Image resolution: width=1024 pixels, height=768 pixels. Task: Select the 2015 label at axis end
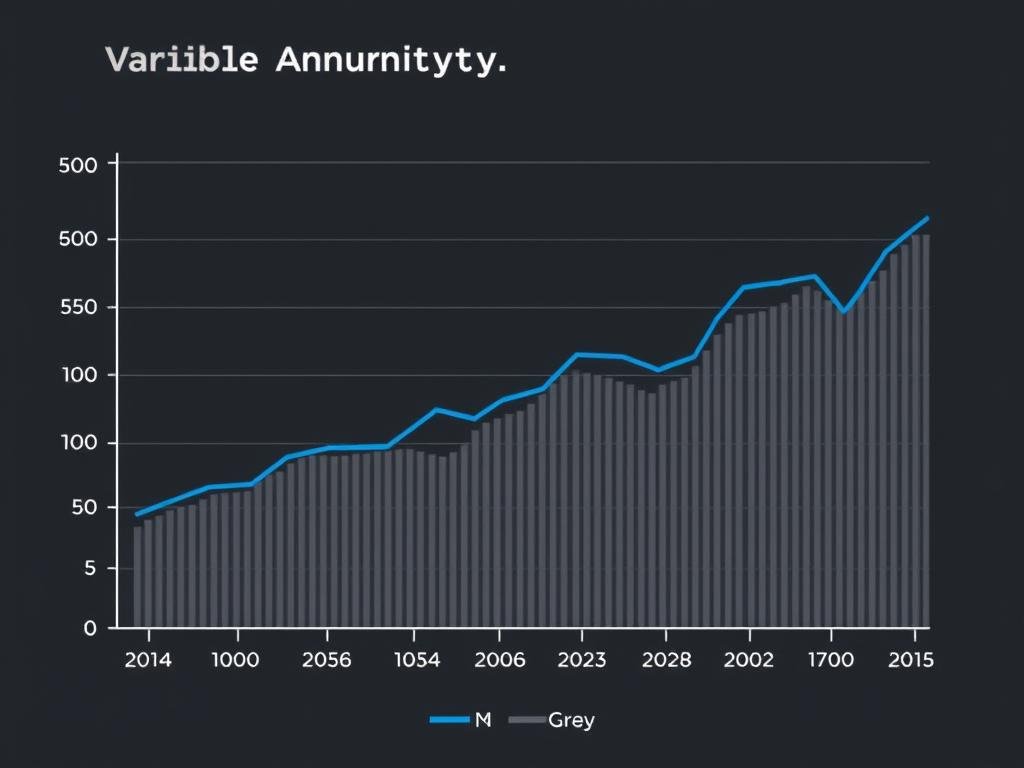pos(912,658)
